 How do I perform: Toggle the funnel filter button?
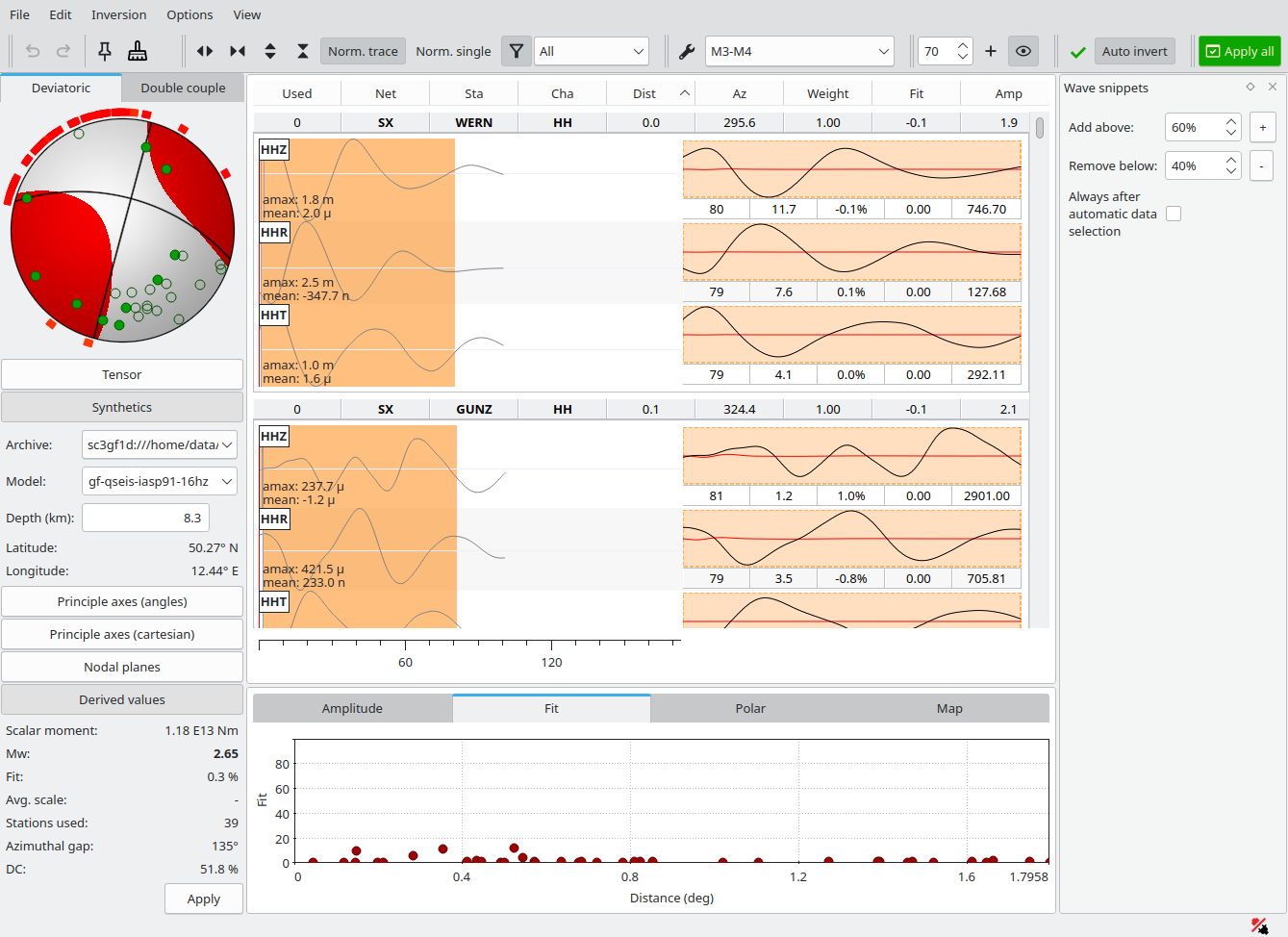coord(517,51)
